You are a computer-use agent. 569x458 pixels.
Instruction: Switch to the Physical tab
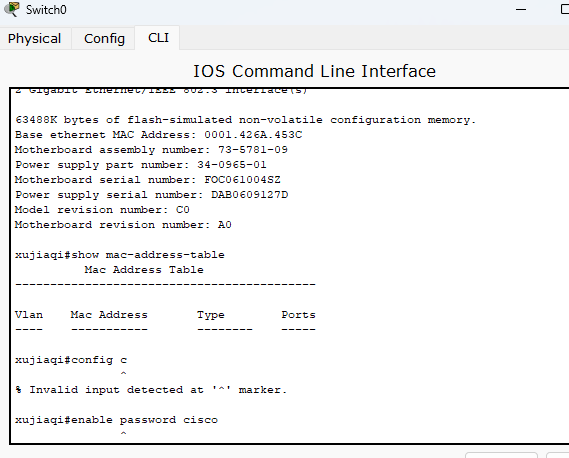34,38
